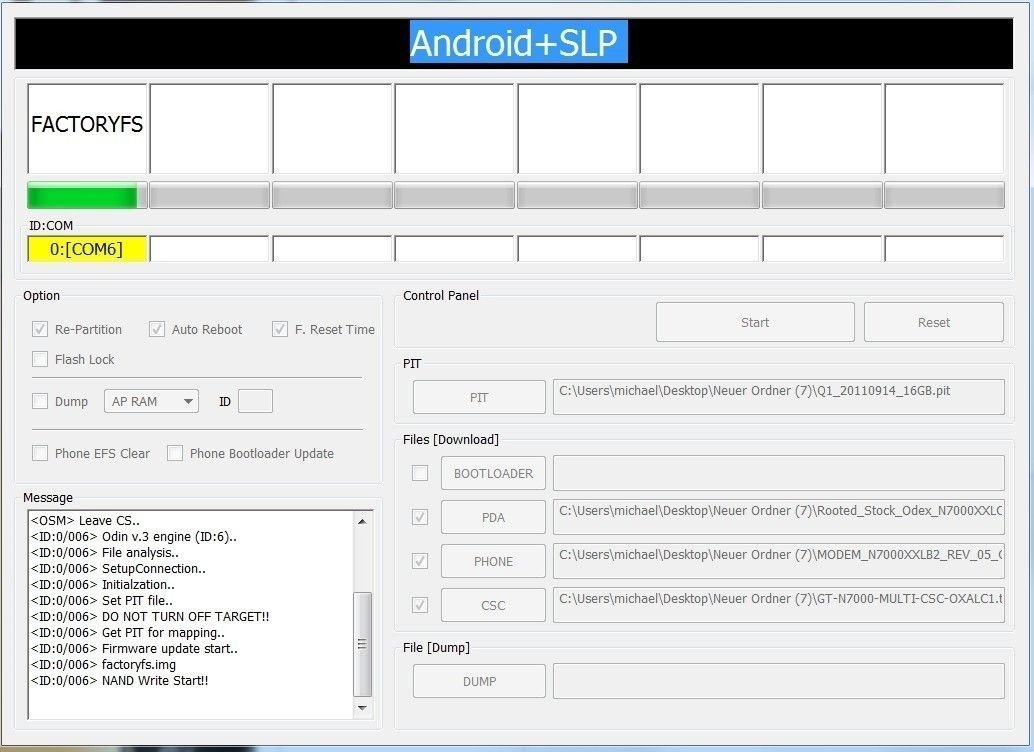
Task: Click the 'NAND Write Start!!' log line
Action: click(x=119, y=681)
